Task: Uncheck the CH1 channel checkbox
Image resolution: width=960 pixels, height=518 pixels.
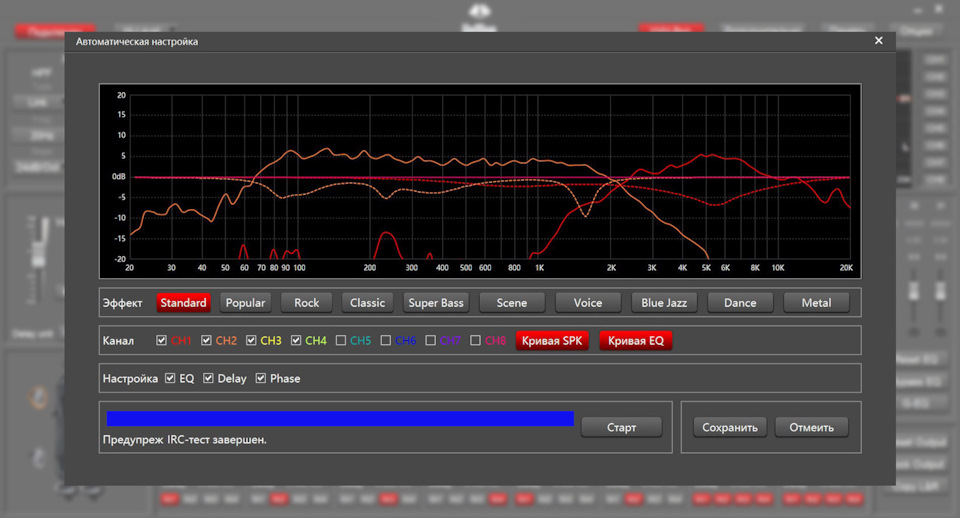Action: 162,340
